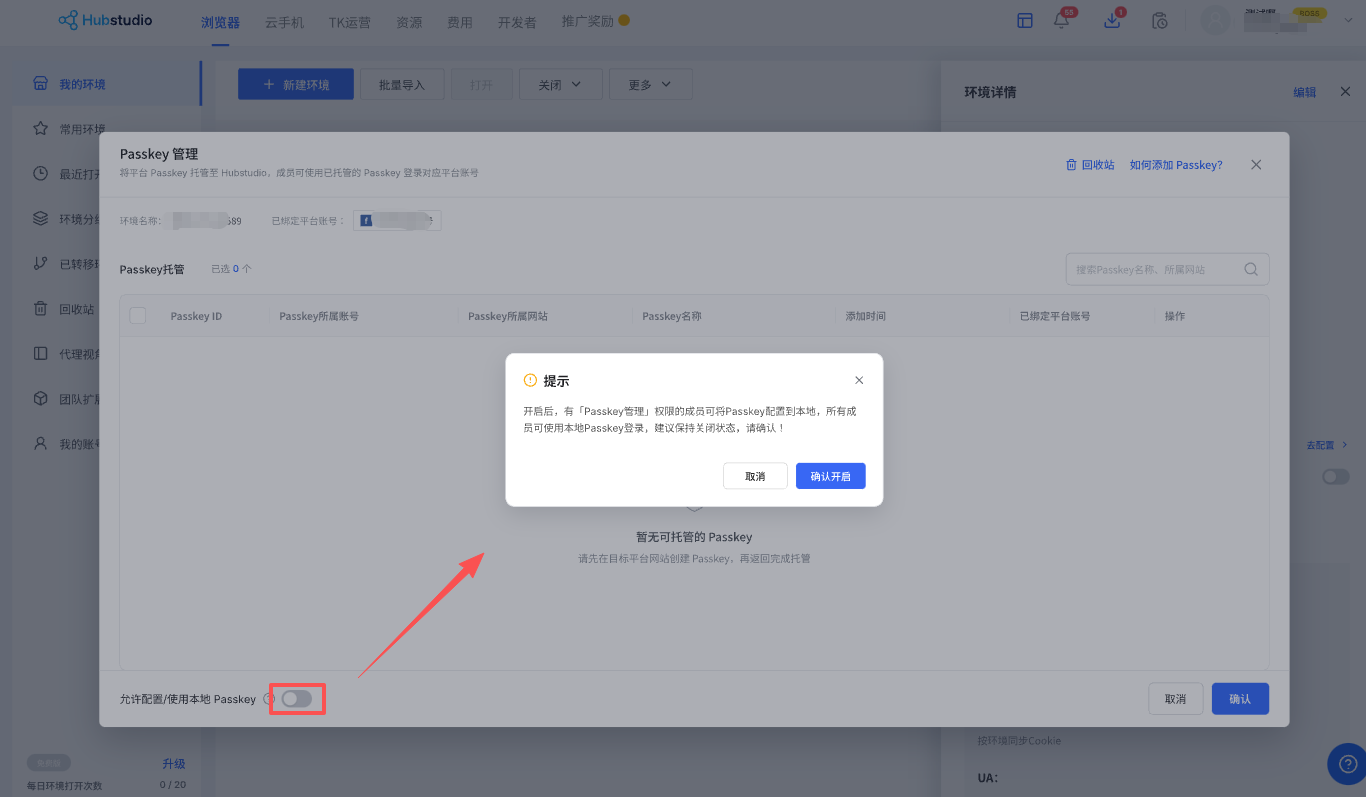Open the 如何添加 Passkey? link
Viewport: 1366px width, 797px height.
(x=1176, y=165)
